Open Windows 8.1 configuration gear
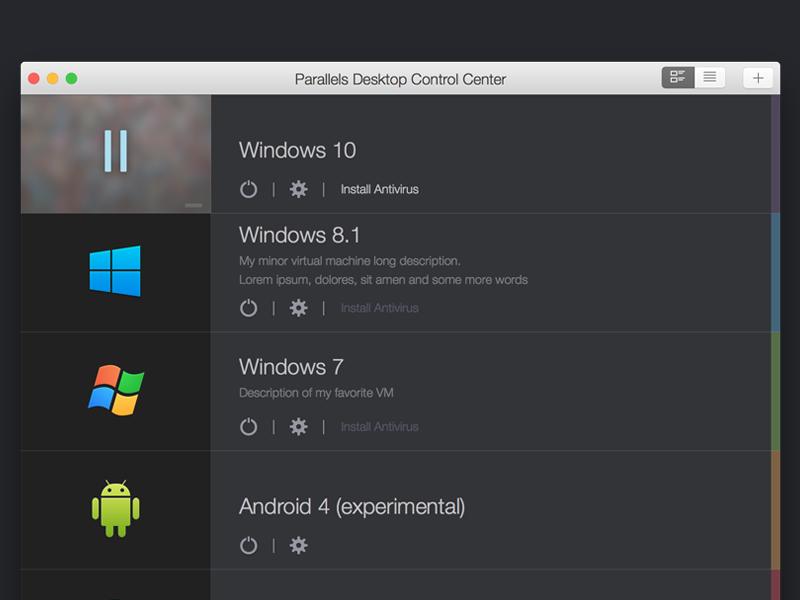The image size is (800, 600). pyautogui.click(x=298, y=308)
